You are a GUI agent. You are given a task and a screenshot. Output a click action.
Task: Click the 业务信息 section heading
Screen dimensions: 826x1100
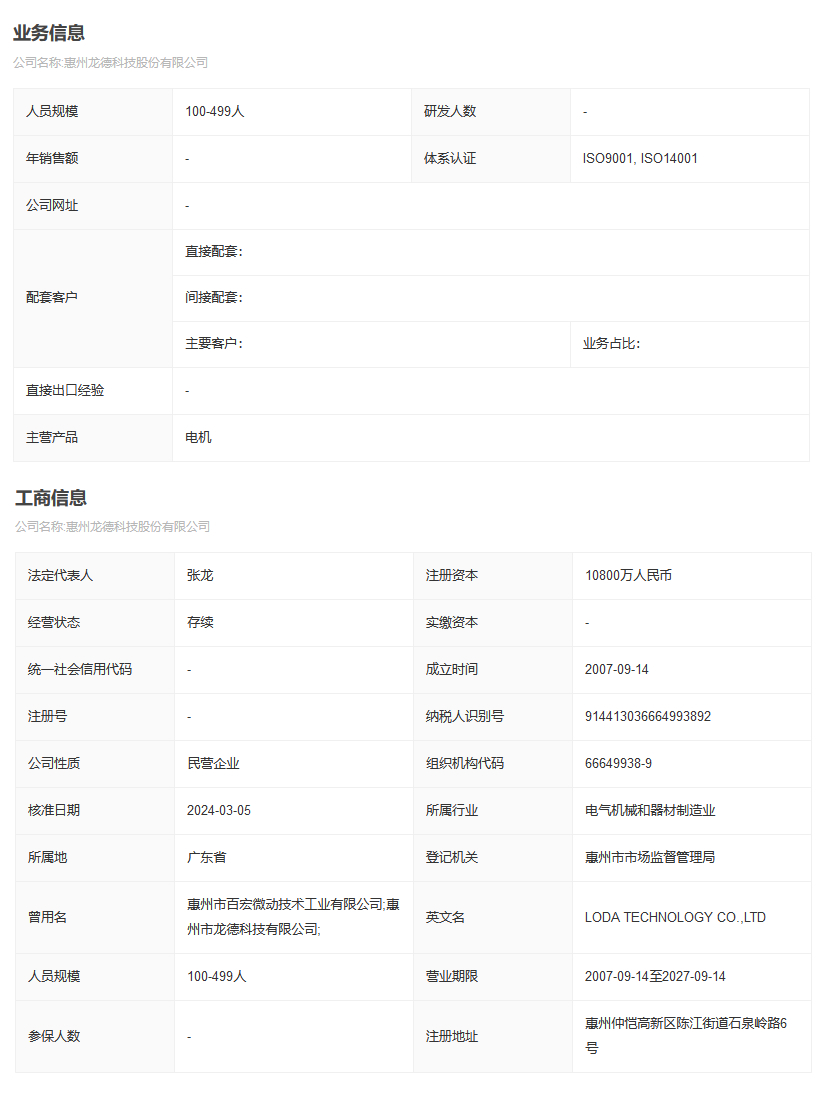point(49,33)
